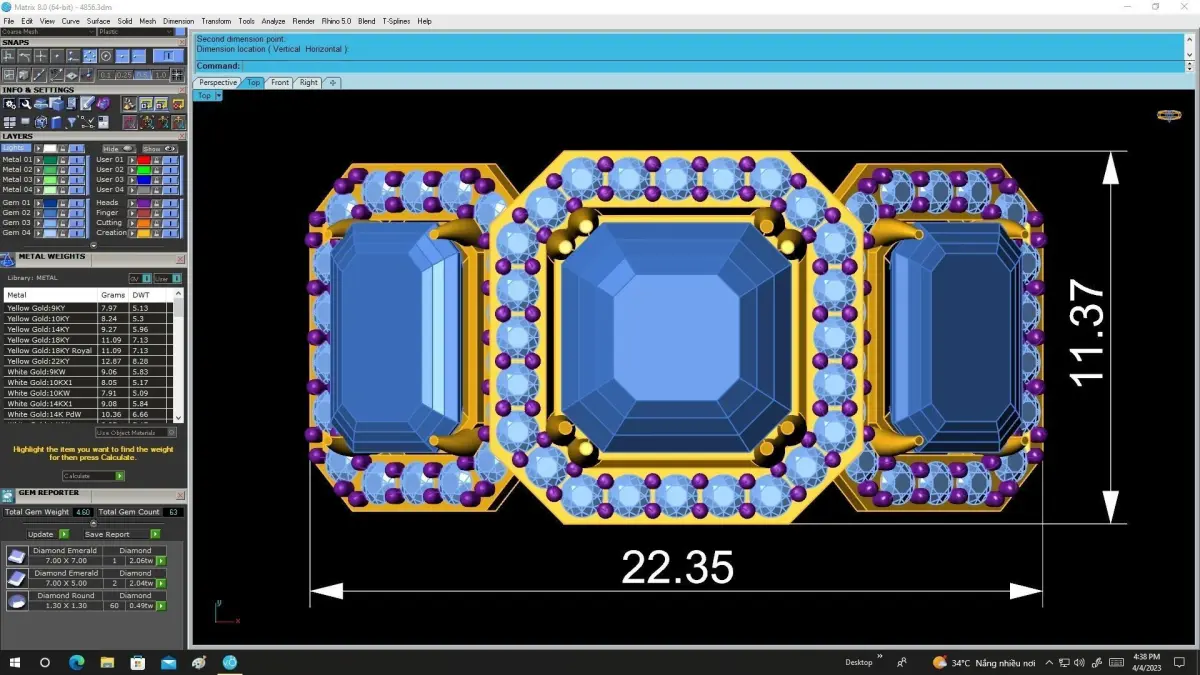Expand Cutting layer arrow

coord(132,223)
